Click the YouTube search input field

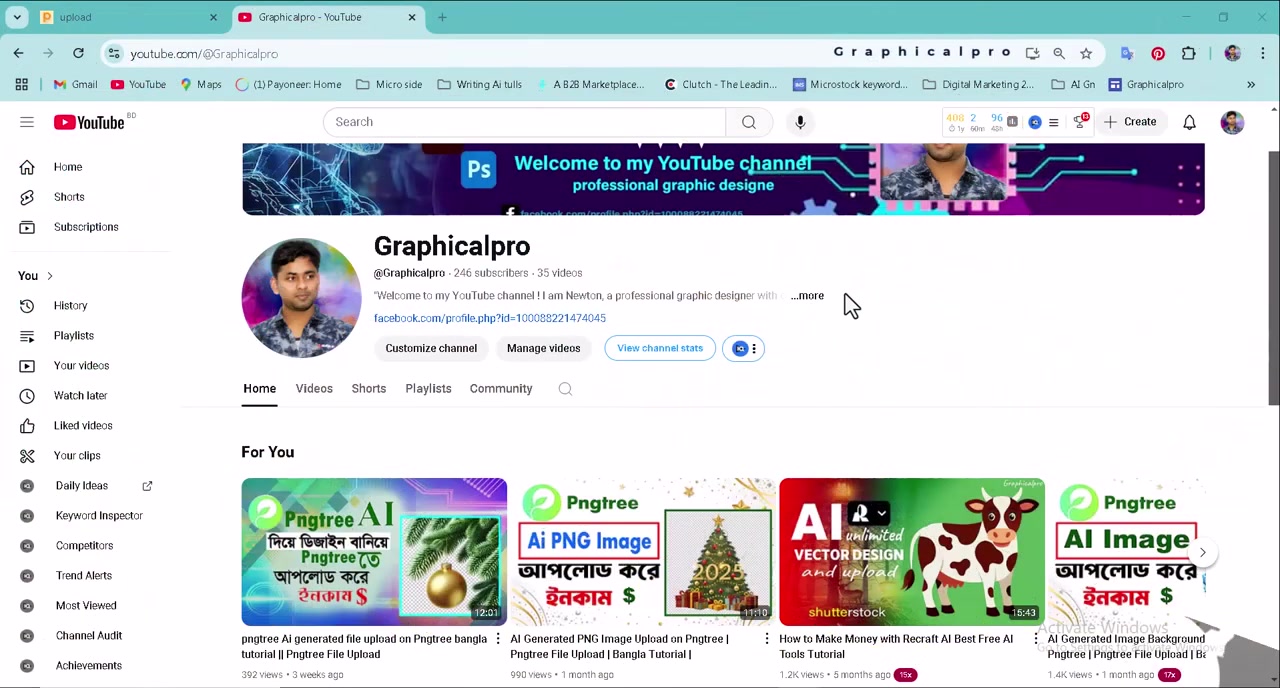[524, 122]
